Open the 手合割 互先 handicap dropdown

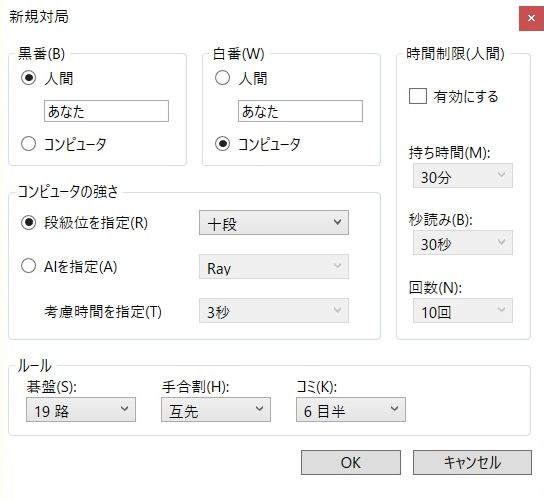(x=216, y=410)
